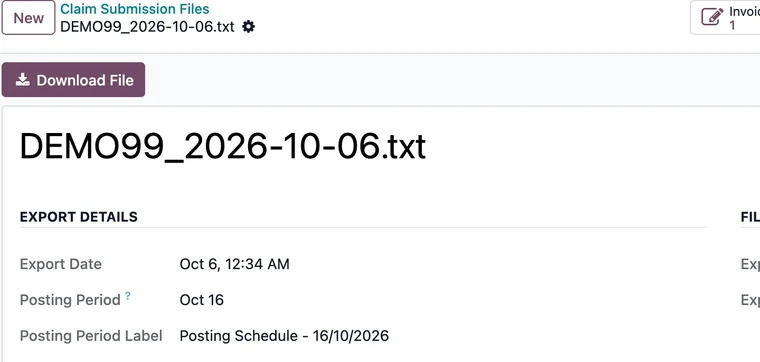The image size is (760, 362).
Task: Click the Export Date label
Action: [x=61, y=264]
